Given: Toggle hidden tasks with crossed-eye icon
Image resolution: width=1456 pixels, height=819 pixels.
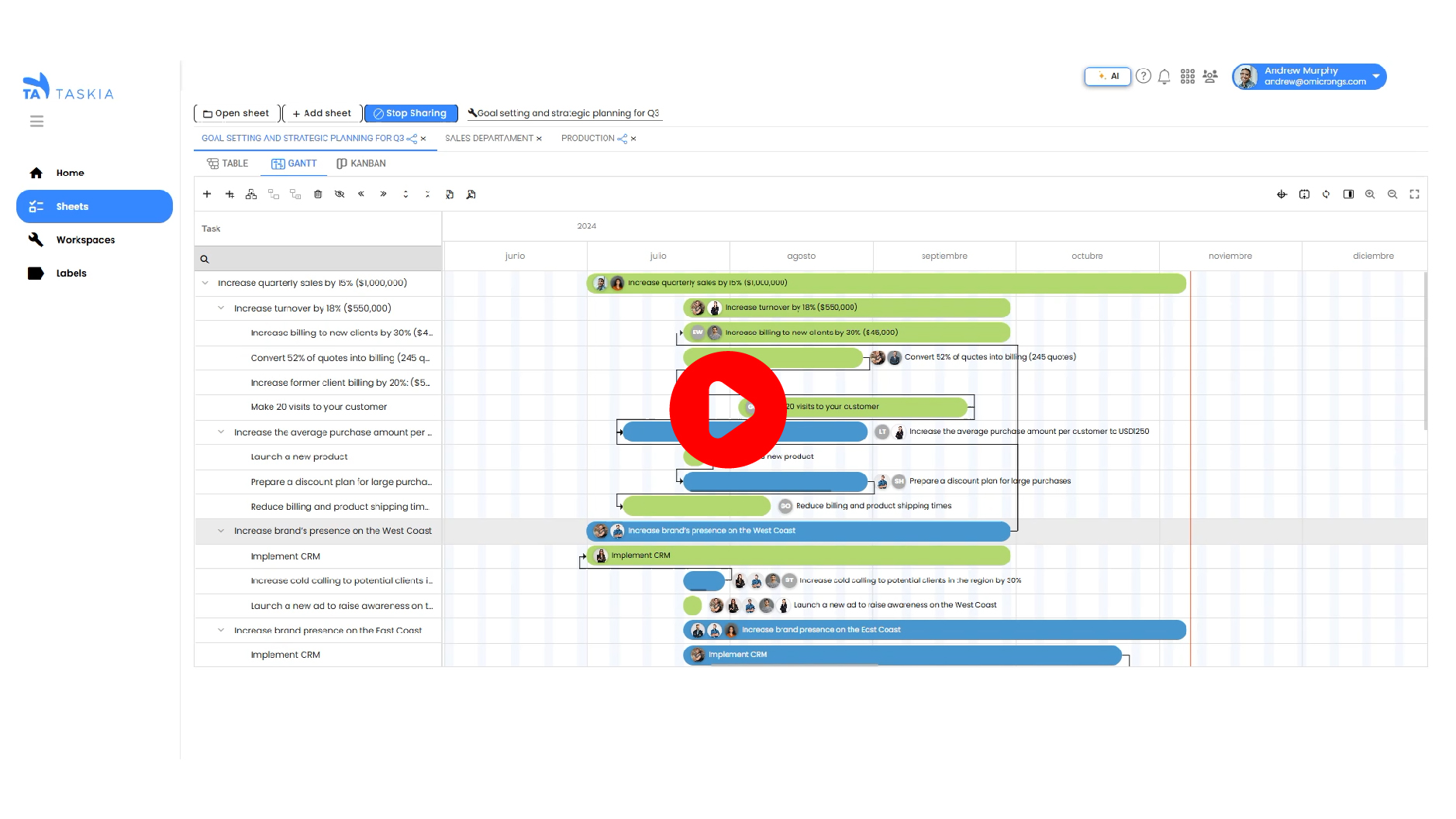Looking at the screenshot, I should click(x=340, y=194).
